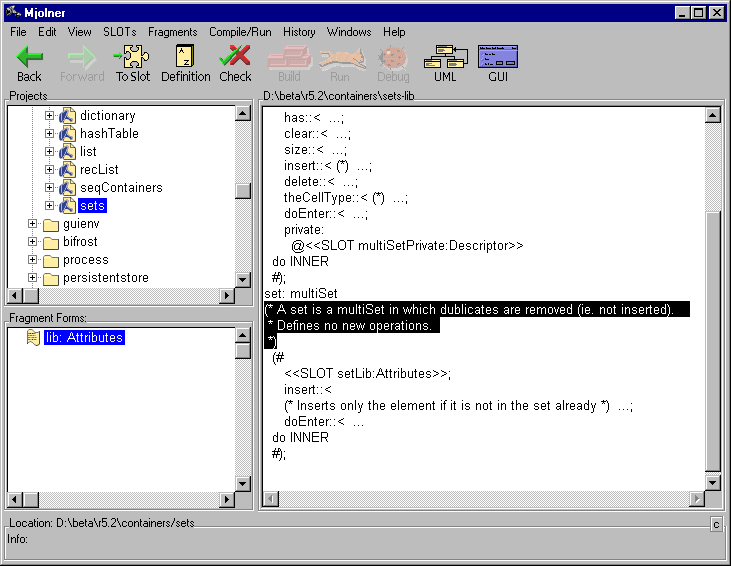Run the Check toolbar command
This screenshot has width=731, height=566.
pos(236,58)
